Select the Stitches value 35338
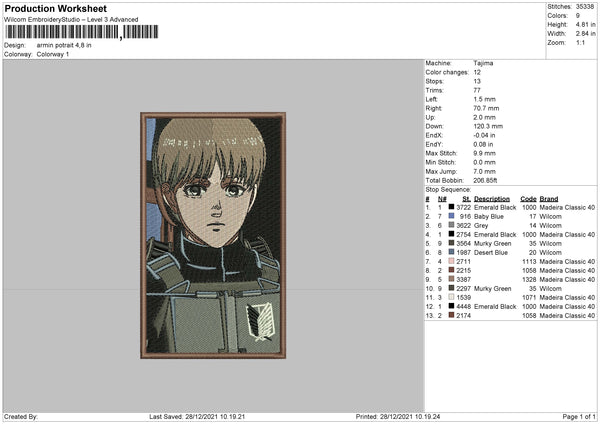The width and height of the screenshot is (600, 424). pos(585,7)
